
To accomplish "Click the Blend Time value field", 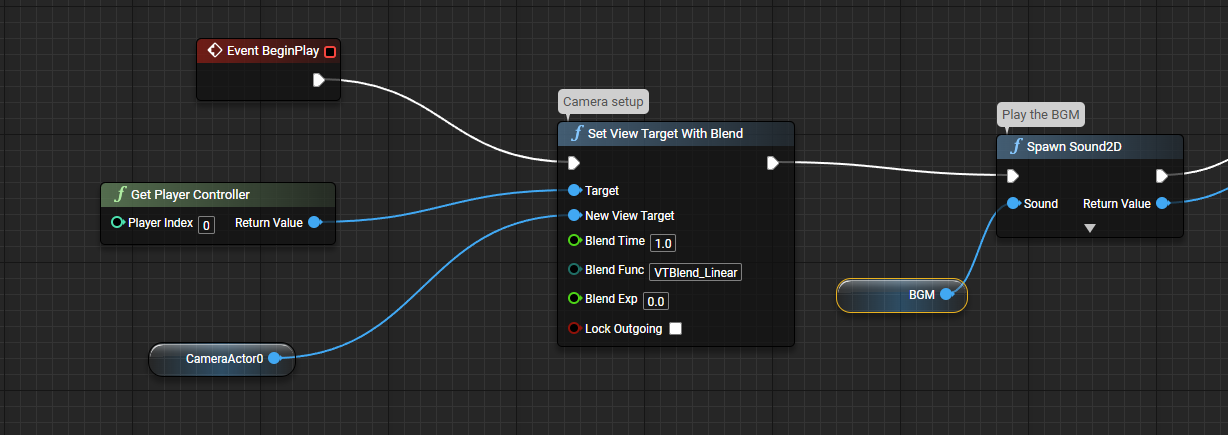I will 663,243.
